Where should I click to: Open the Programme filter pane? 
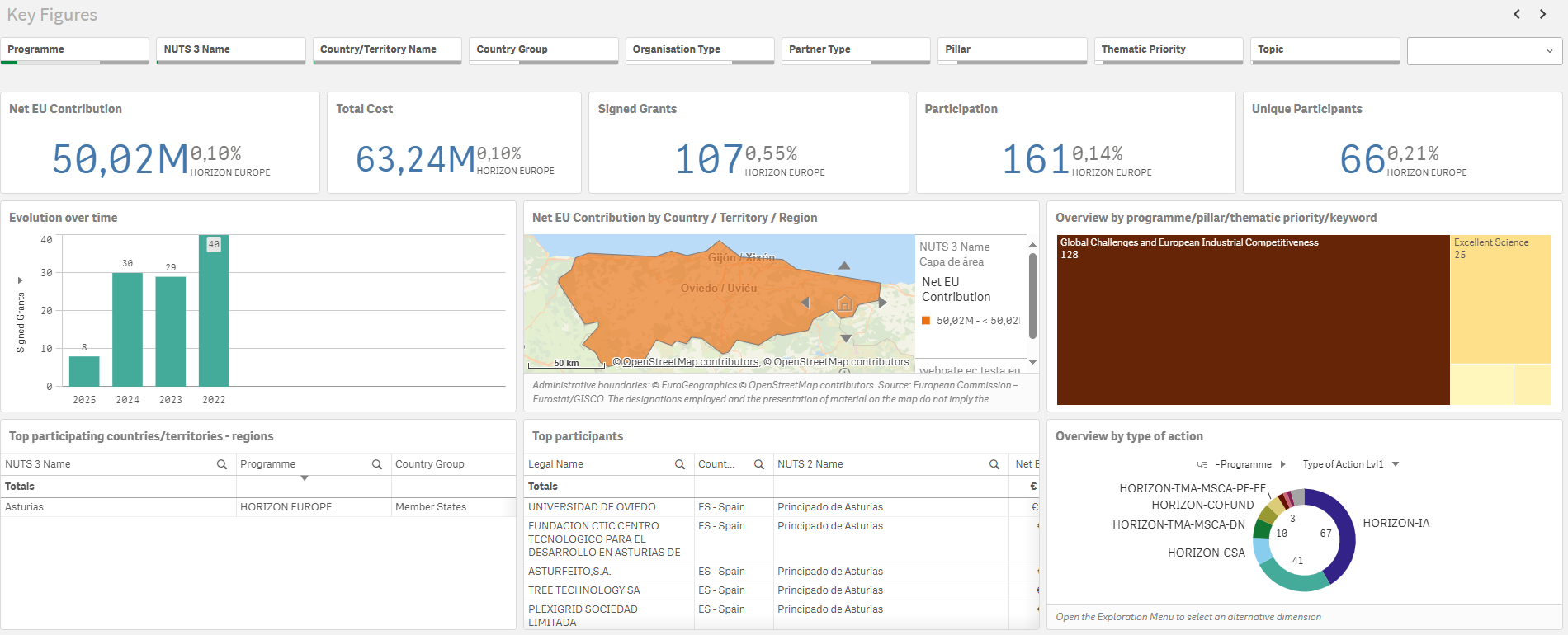(x=74, y=49)
